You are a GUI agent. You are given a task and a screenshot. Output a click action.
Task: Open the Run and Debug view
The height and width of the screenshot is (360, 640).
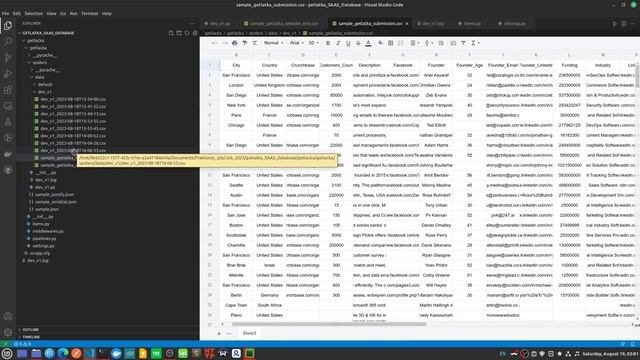tap(8, 74)
